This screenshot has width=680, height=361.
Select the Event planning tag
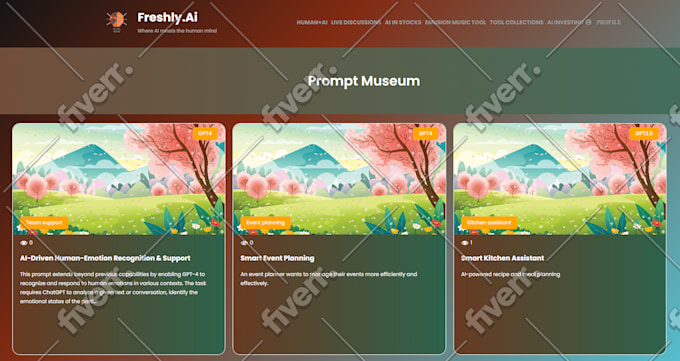coord(265,223)
